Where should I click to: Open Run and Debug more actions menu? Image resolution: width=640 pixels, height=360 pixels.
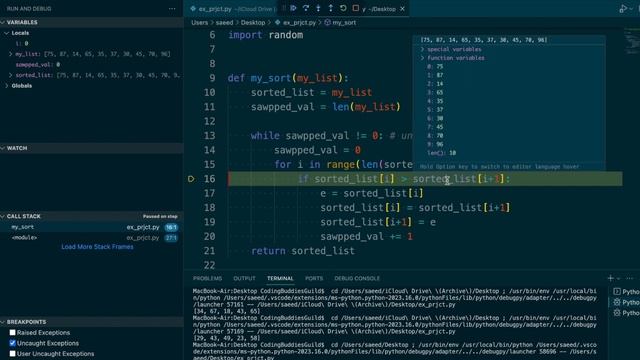point(172,8)
